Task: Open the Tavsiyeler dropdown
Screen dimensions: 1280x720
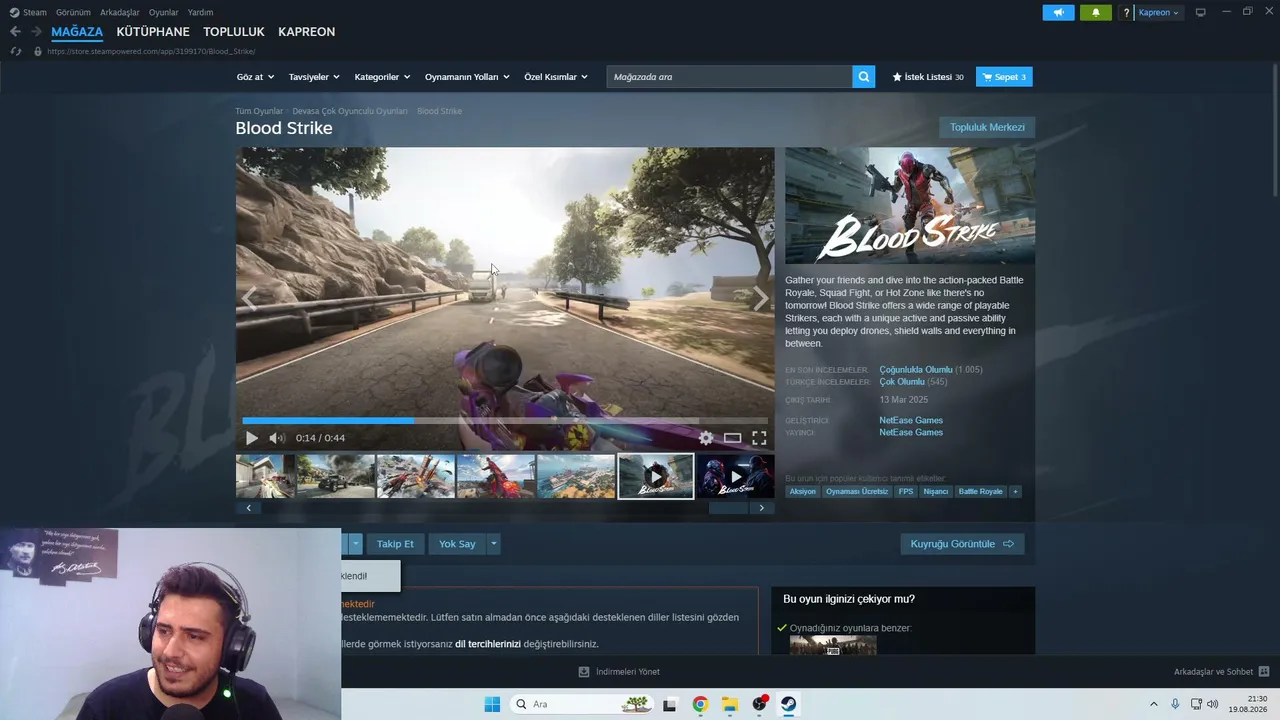Action: (x=314, y=77)
